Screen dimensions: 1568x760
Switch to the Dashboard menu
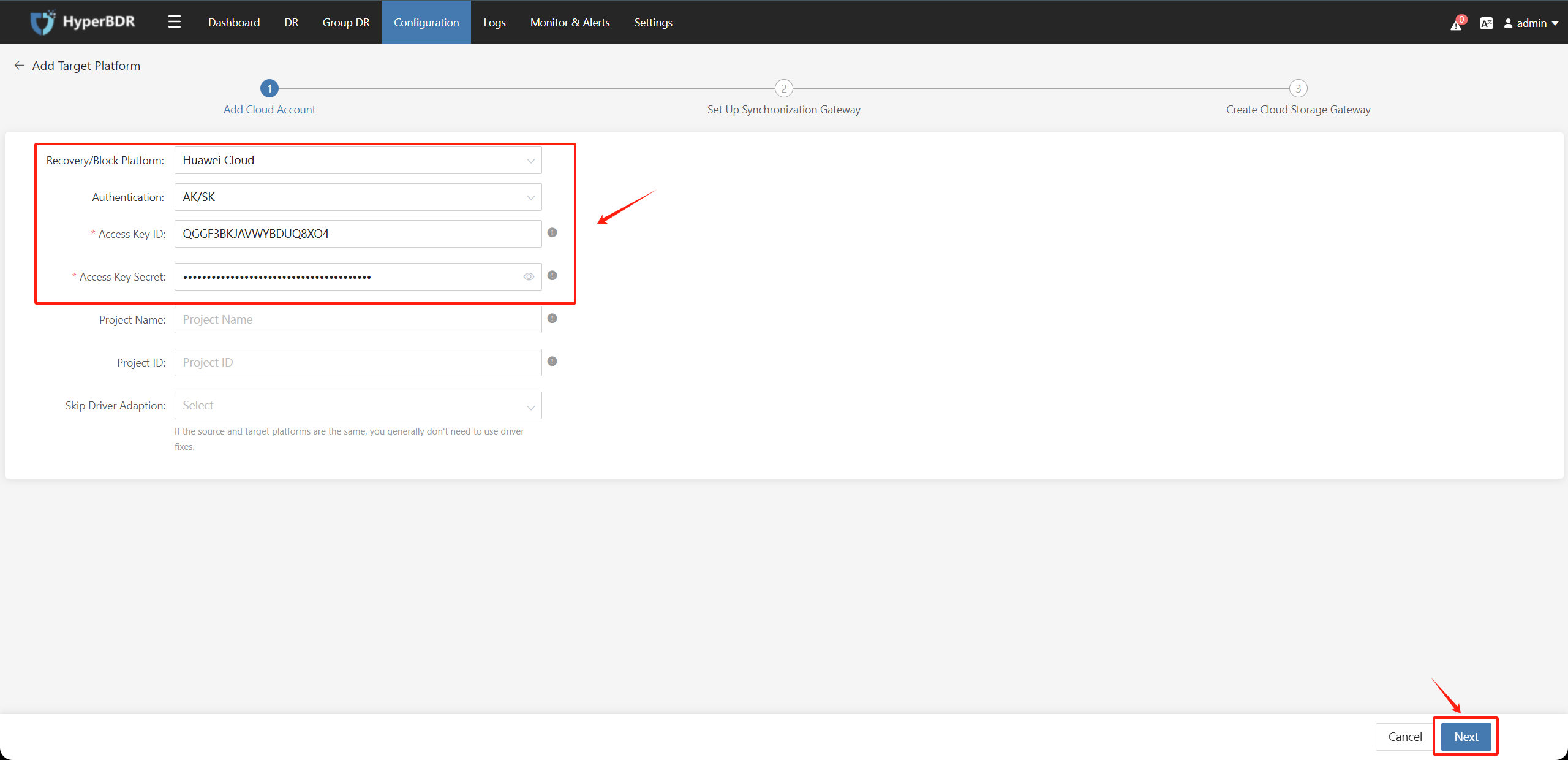(x=234, y=23)
